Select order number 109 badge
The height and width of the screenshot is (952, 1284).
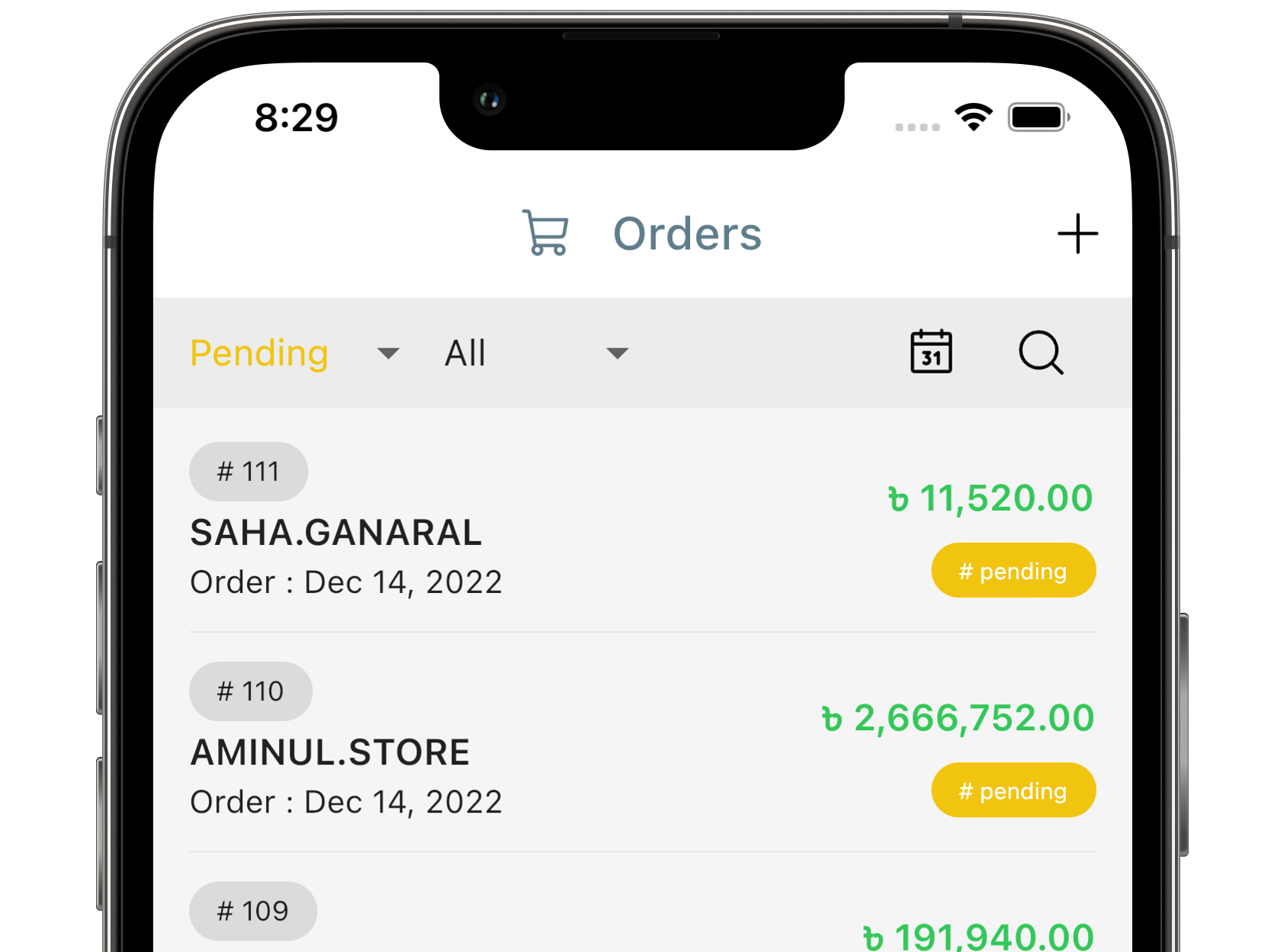pyautogui.click(x=252, y=911)
